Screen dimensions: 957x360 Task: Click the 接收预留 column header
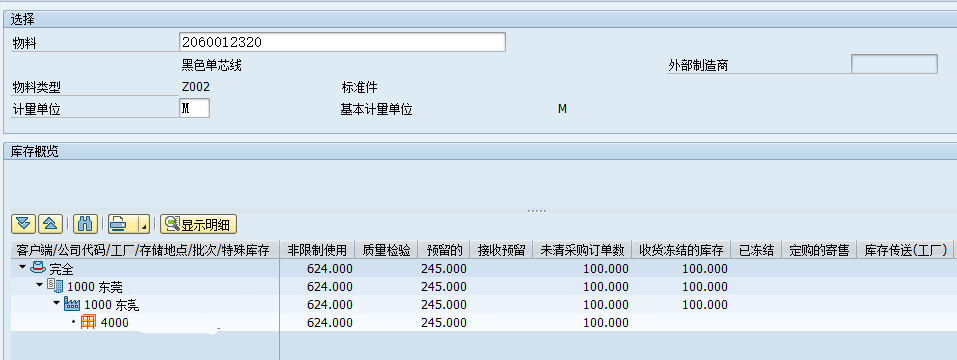501,250
